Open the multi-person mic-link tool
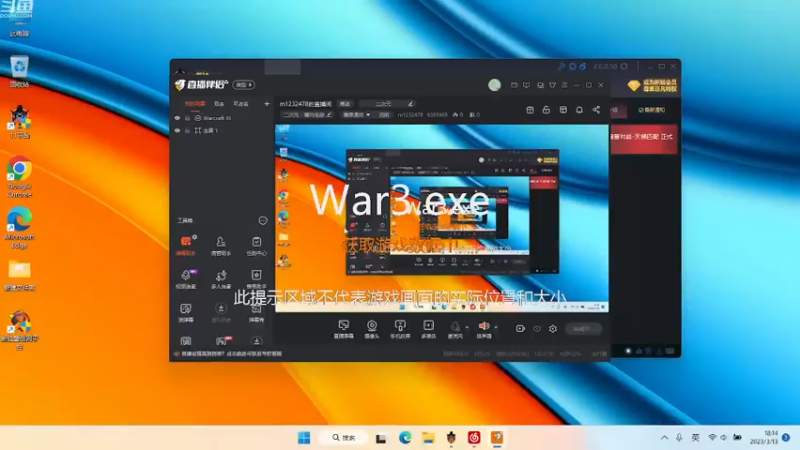800x450 pixels. (x=221, y=279)
